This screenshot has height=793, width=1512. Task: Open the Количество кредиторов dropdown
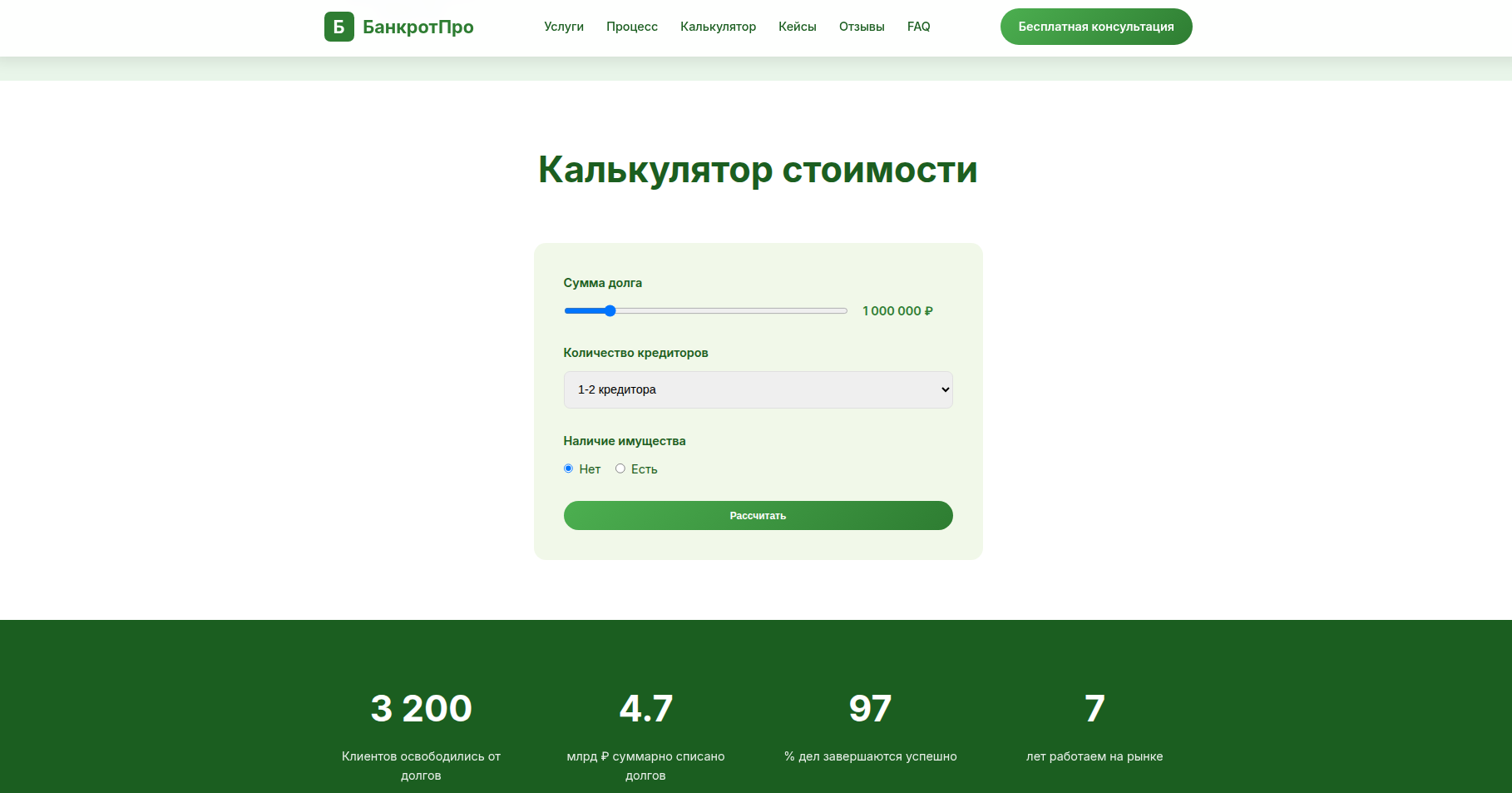[x=758, y=389]
